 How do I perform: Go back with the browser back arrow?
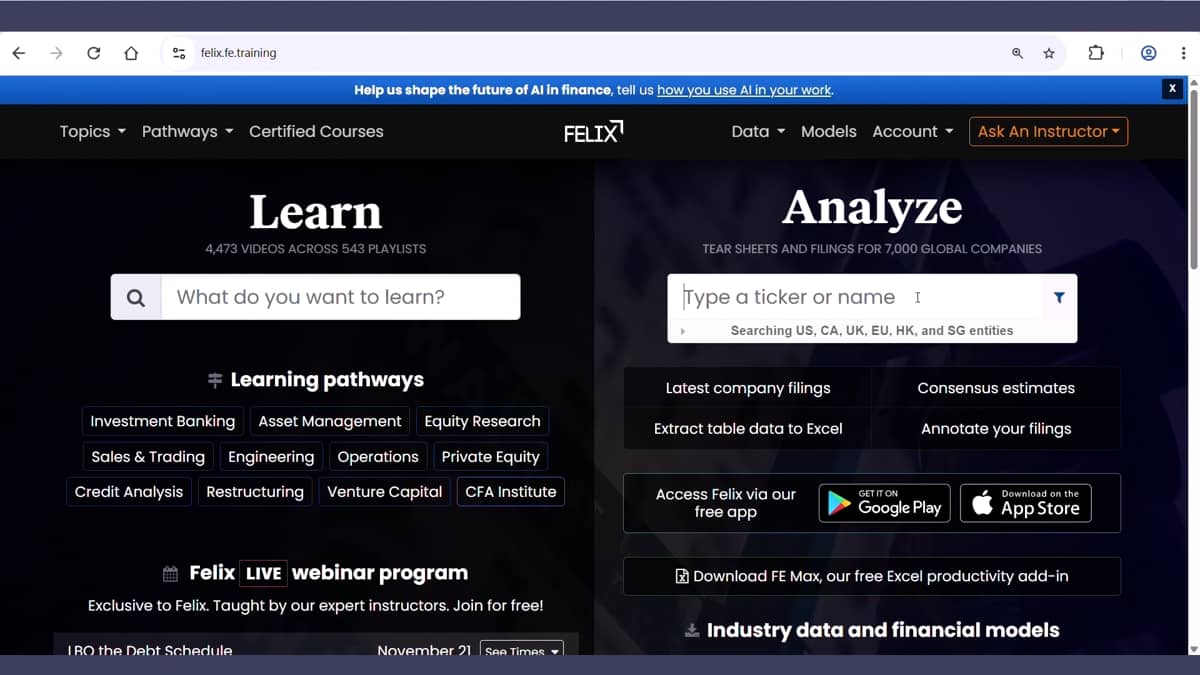[x=18, y=53]
